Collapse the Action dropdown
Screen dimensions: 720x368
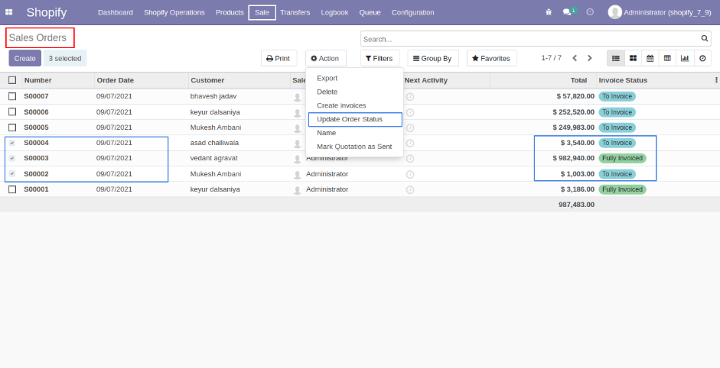(x=326, y=58)
